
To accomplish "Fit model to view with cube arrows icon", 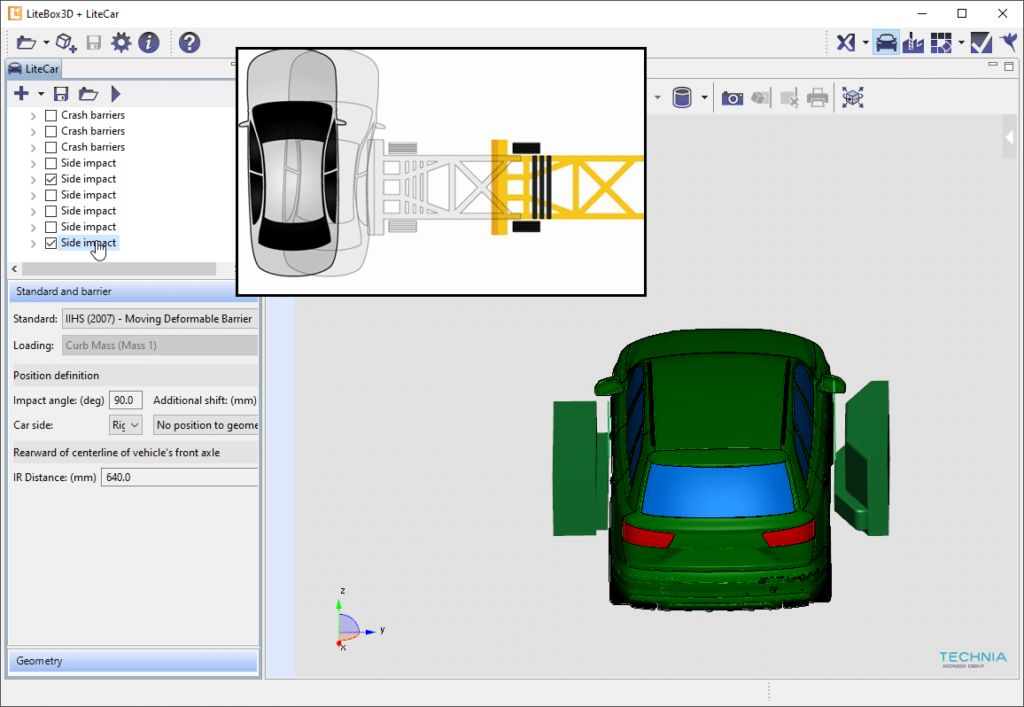I will point(852,98).
